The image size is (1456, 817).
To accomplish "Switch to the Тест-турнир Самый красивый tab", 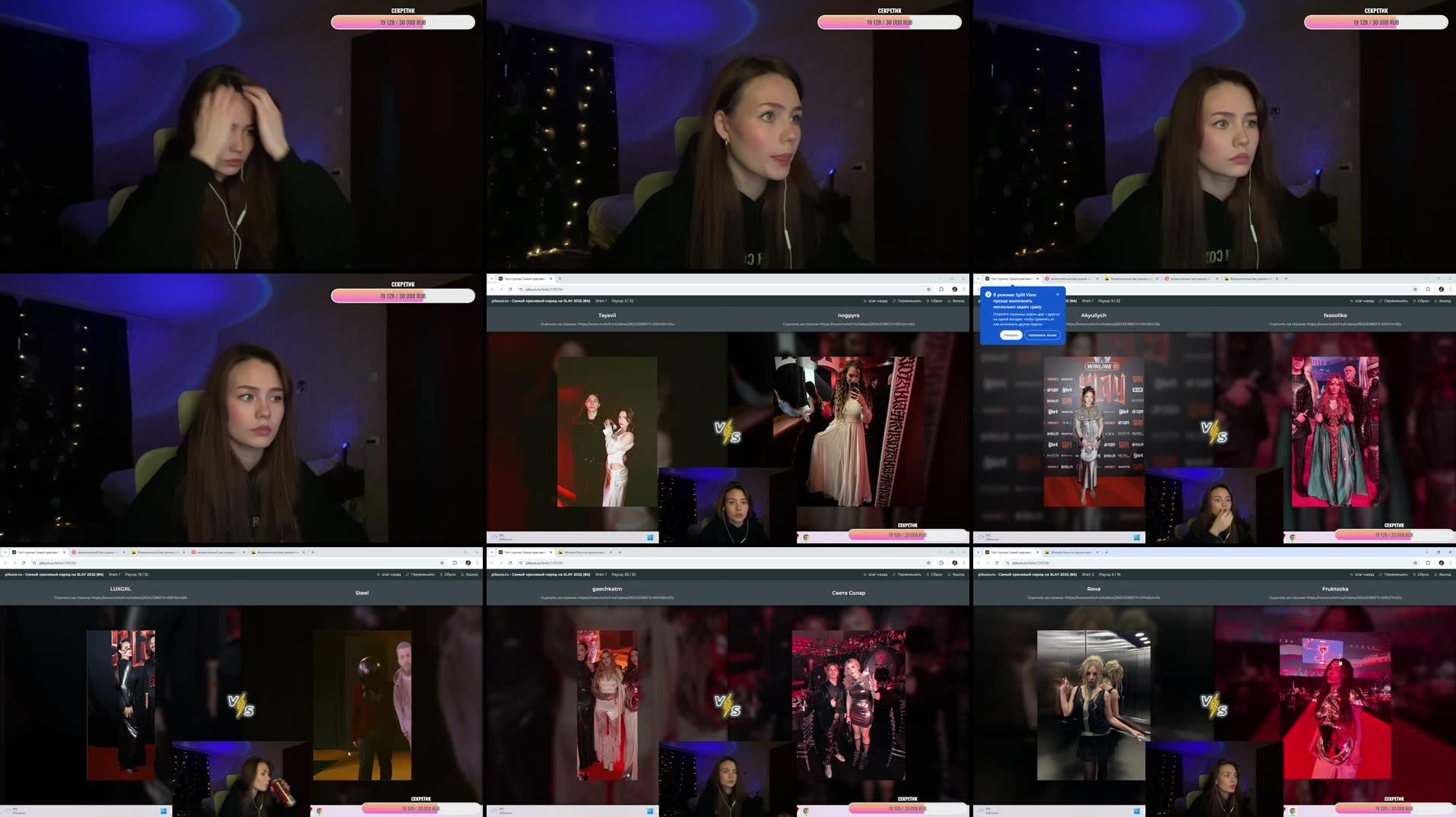I will 525,278.
